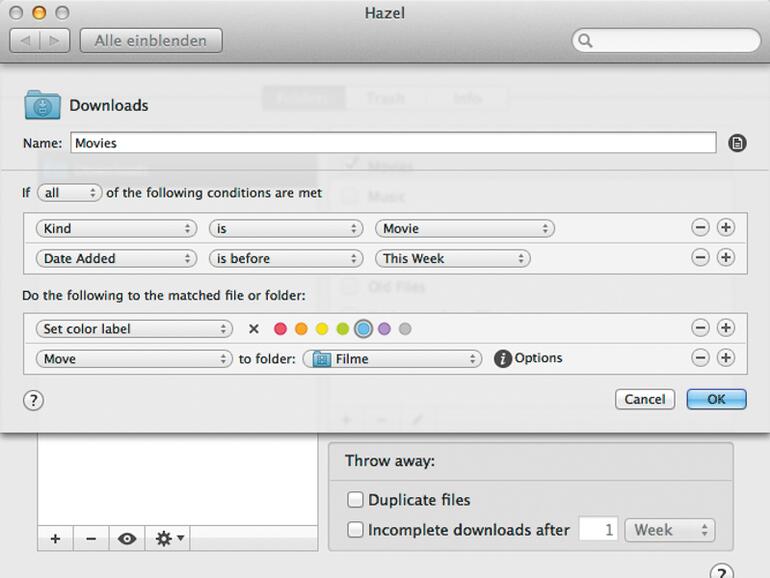
Task: Click the Downloads folder icon
Action: [42, 105]
